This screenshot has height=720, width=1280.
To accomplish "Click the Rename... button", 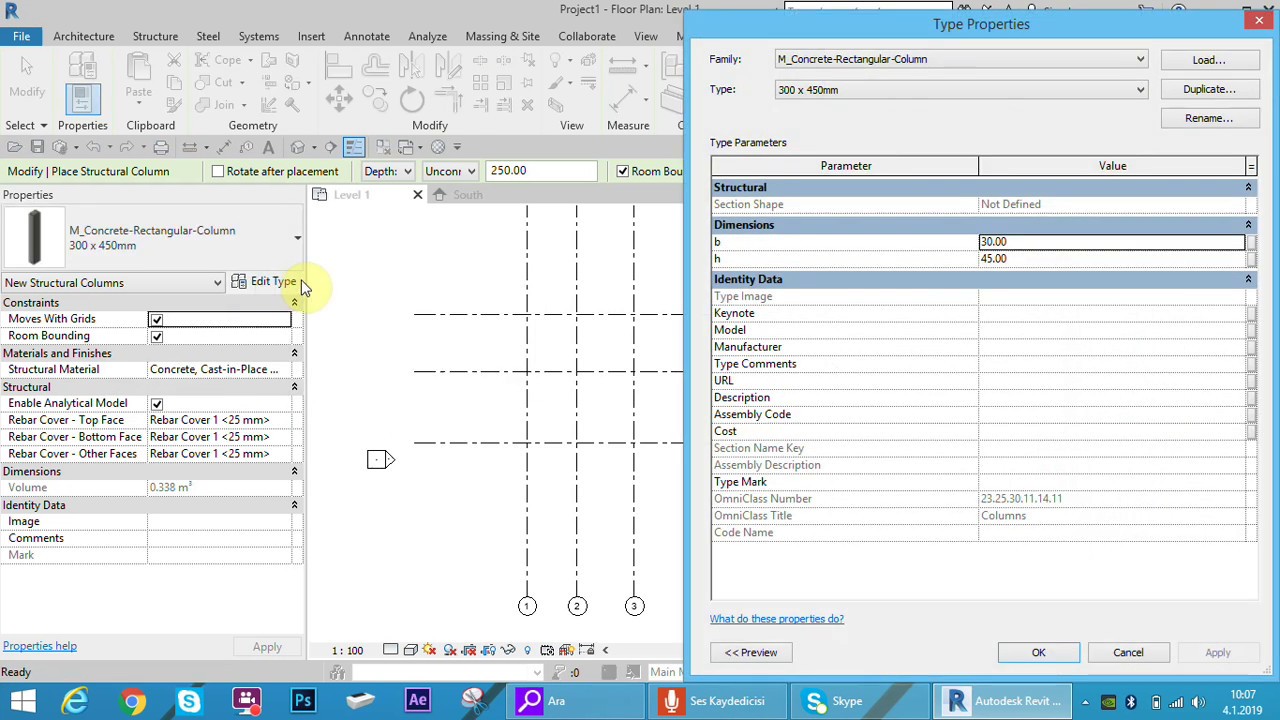I will pos(1208,118).
